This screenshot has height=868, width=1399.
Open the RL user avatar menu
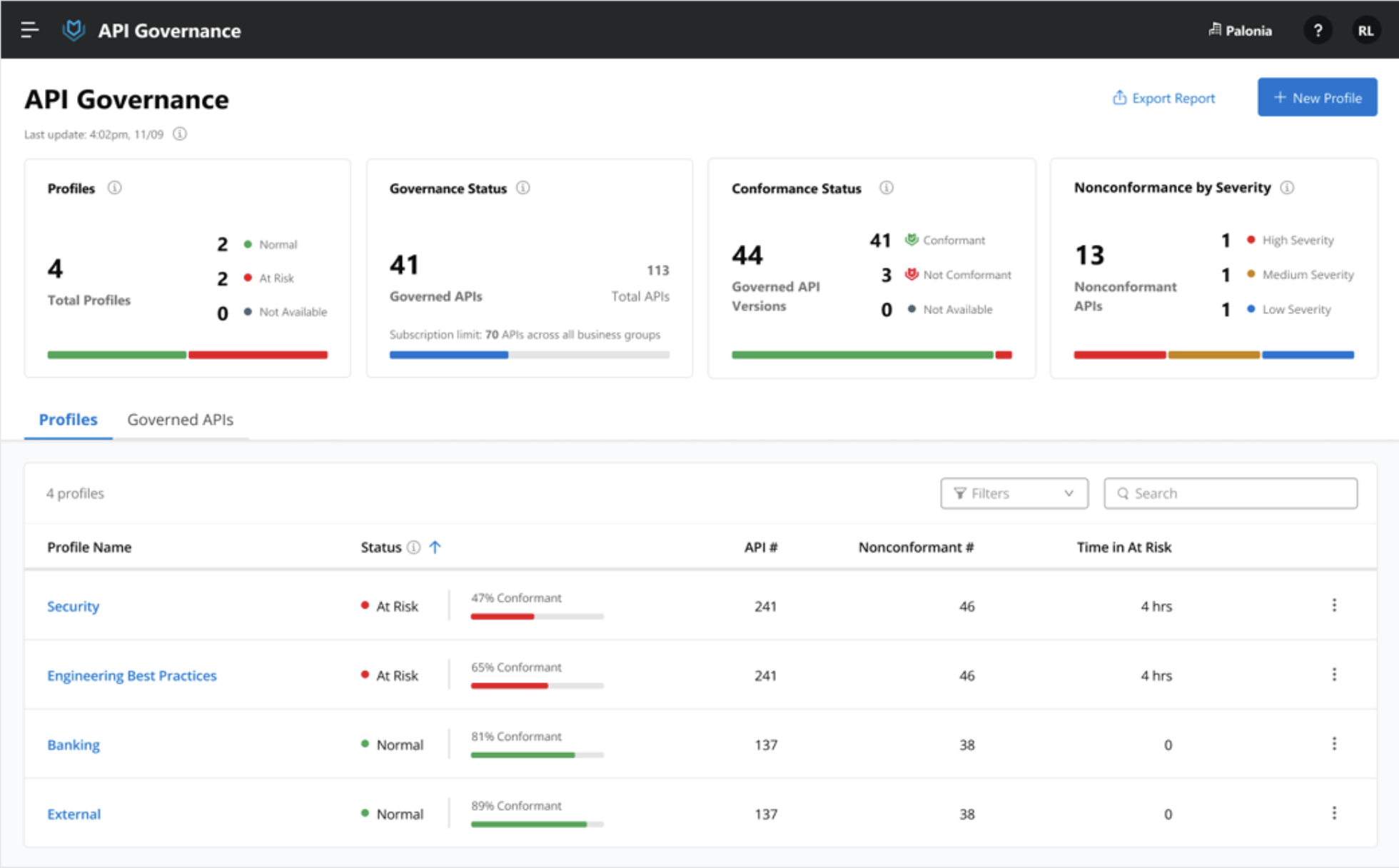click(1365, 31)
